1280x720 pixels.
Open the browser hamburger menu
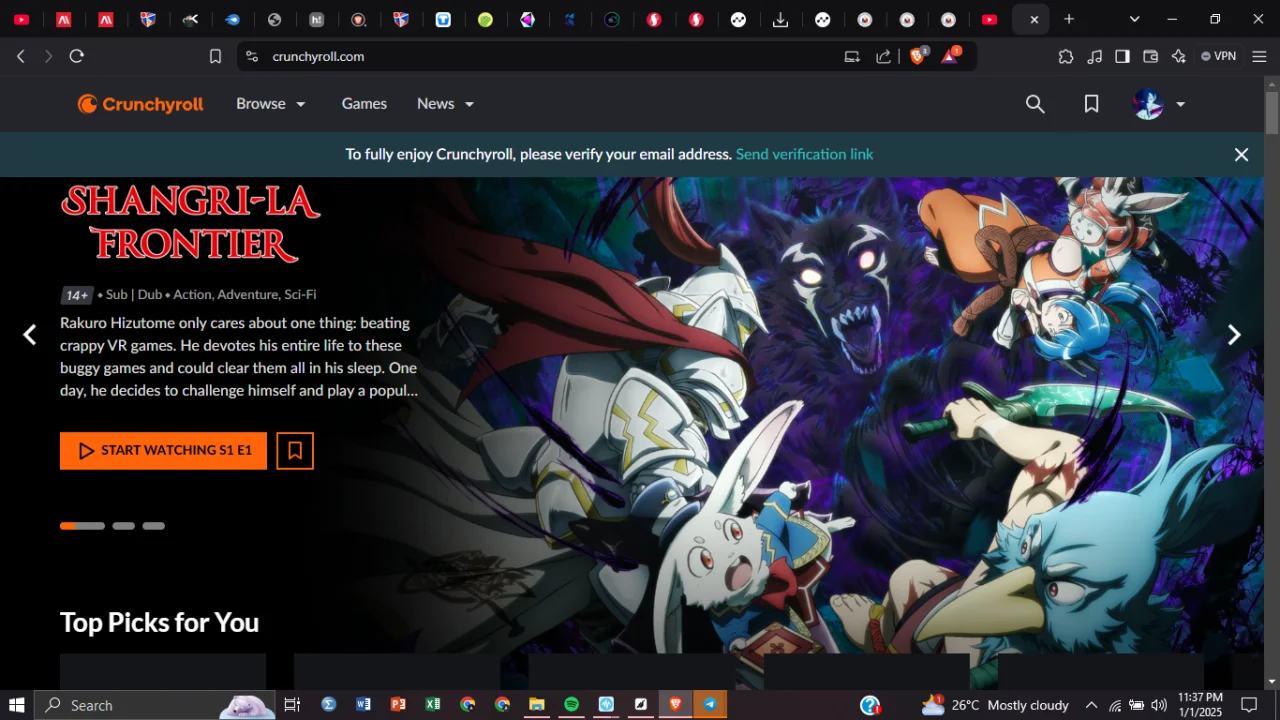[1259, 57]
